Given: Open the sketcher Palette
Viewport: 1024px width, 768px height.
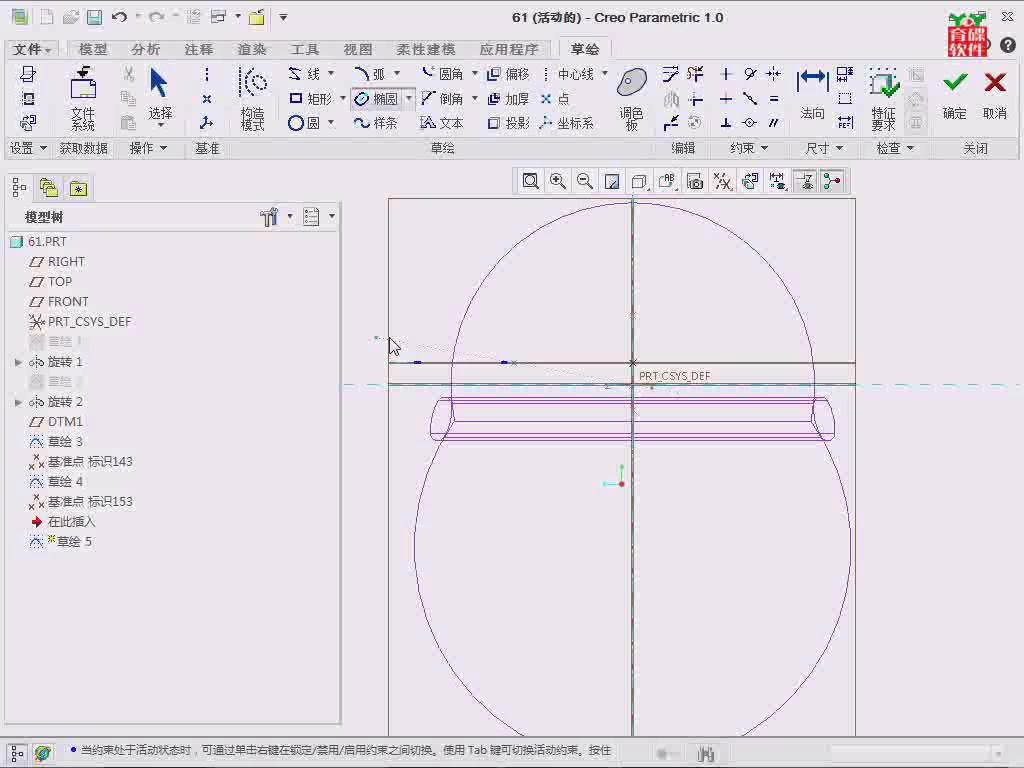Looking at the screenshot, I should point(632,98).
